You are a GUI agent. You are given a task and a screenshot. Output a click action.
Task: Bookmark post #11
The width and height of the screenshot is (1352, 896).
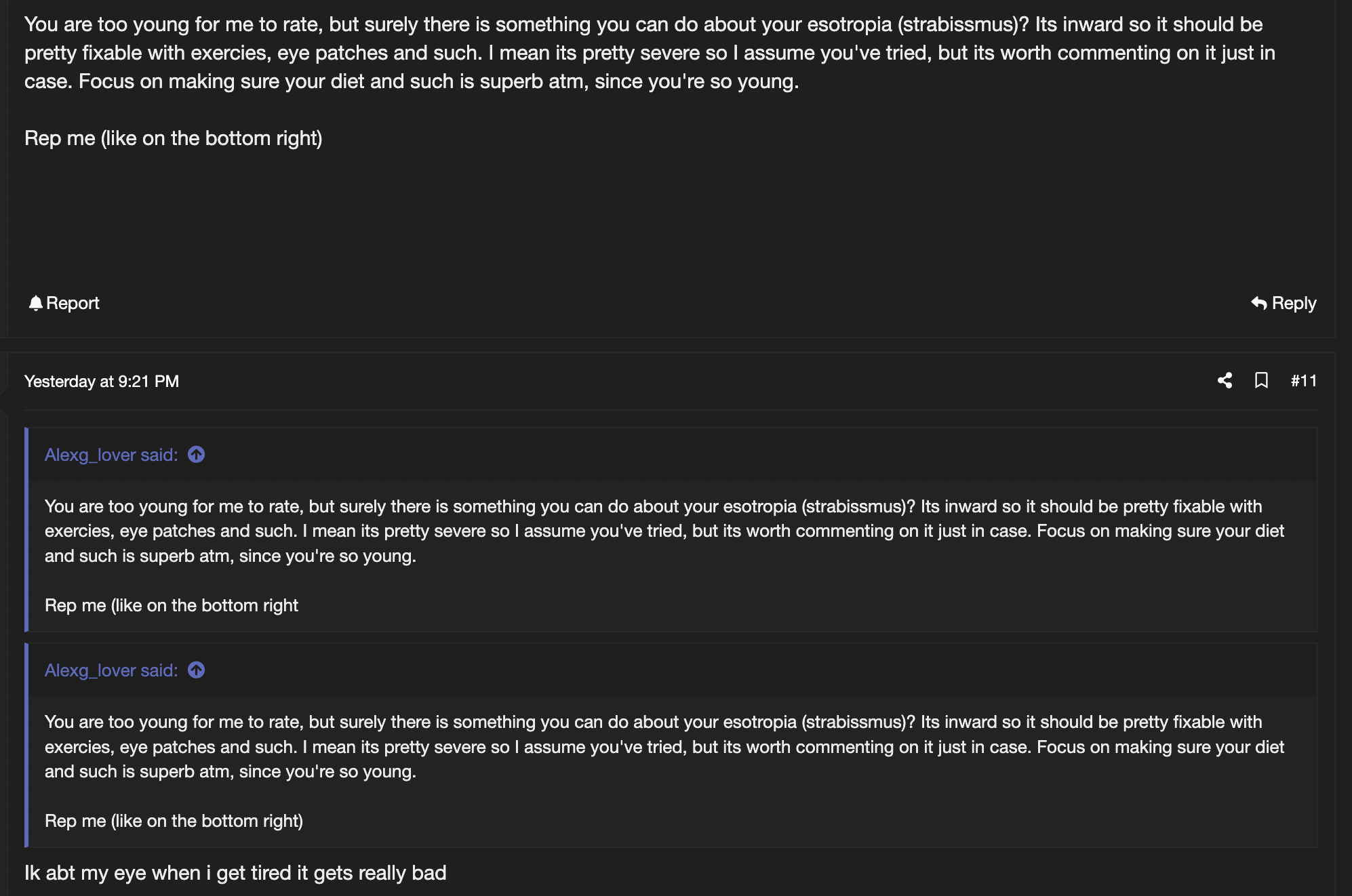[x=1261, y=380]
